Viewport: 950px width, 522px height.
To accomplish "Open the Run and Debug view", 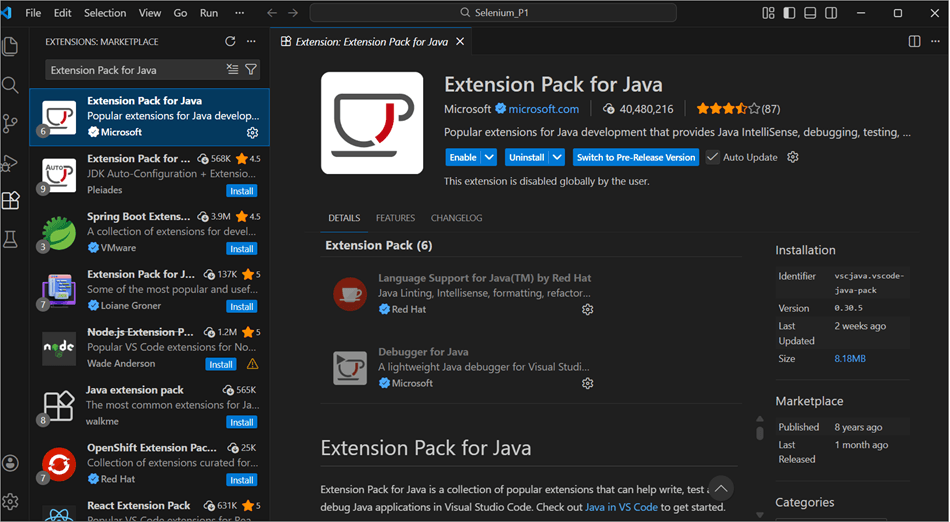I will [x=10, y=162].
